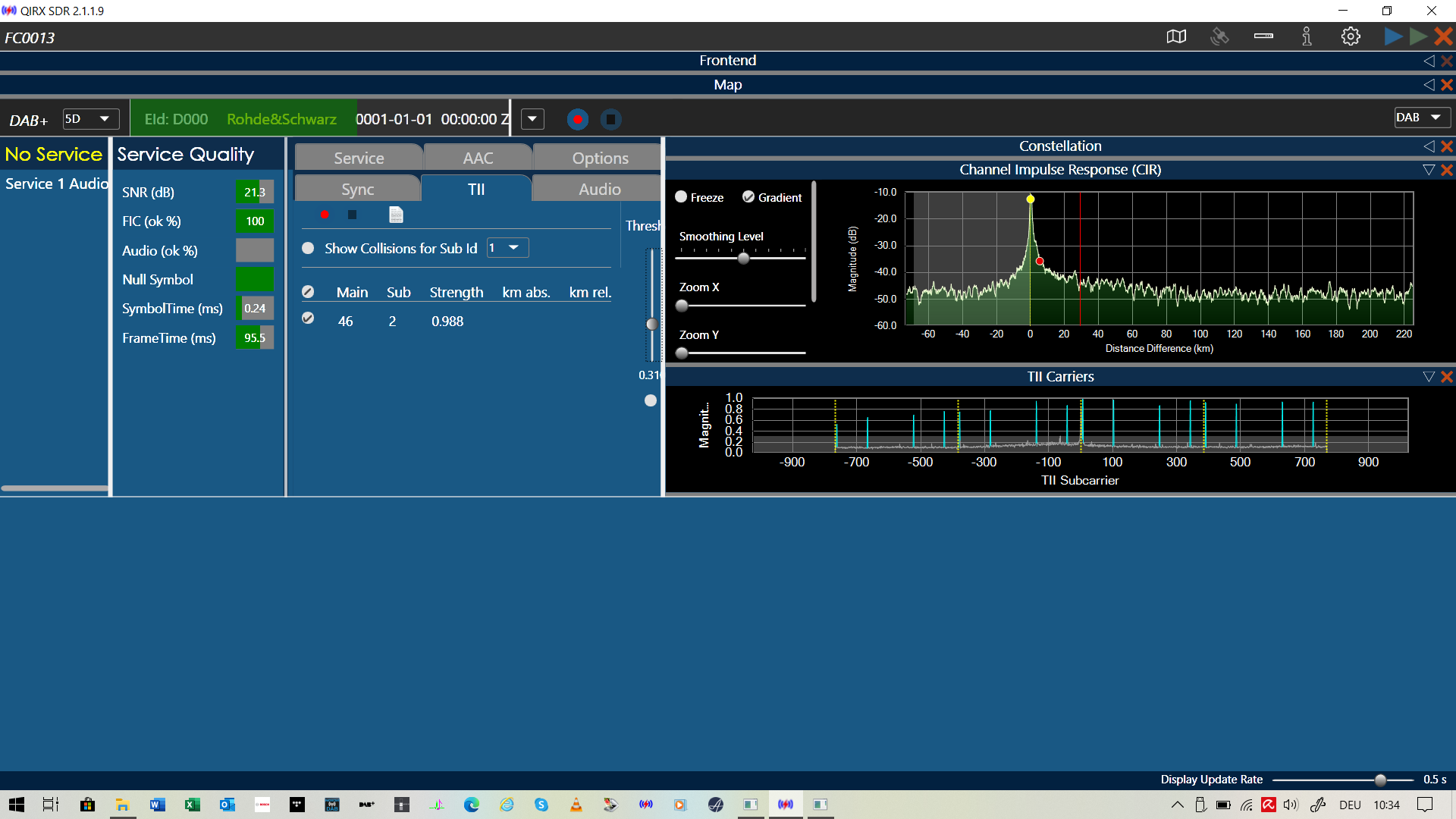Open the info icon in the toolbar
This screenshot has height=819, width=1456.
1307,36
